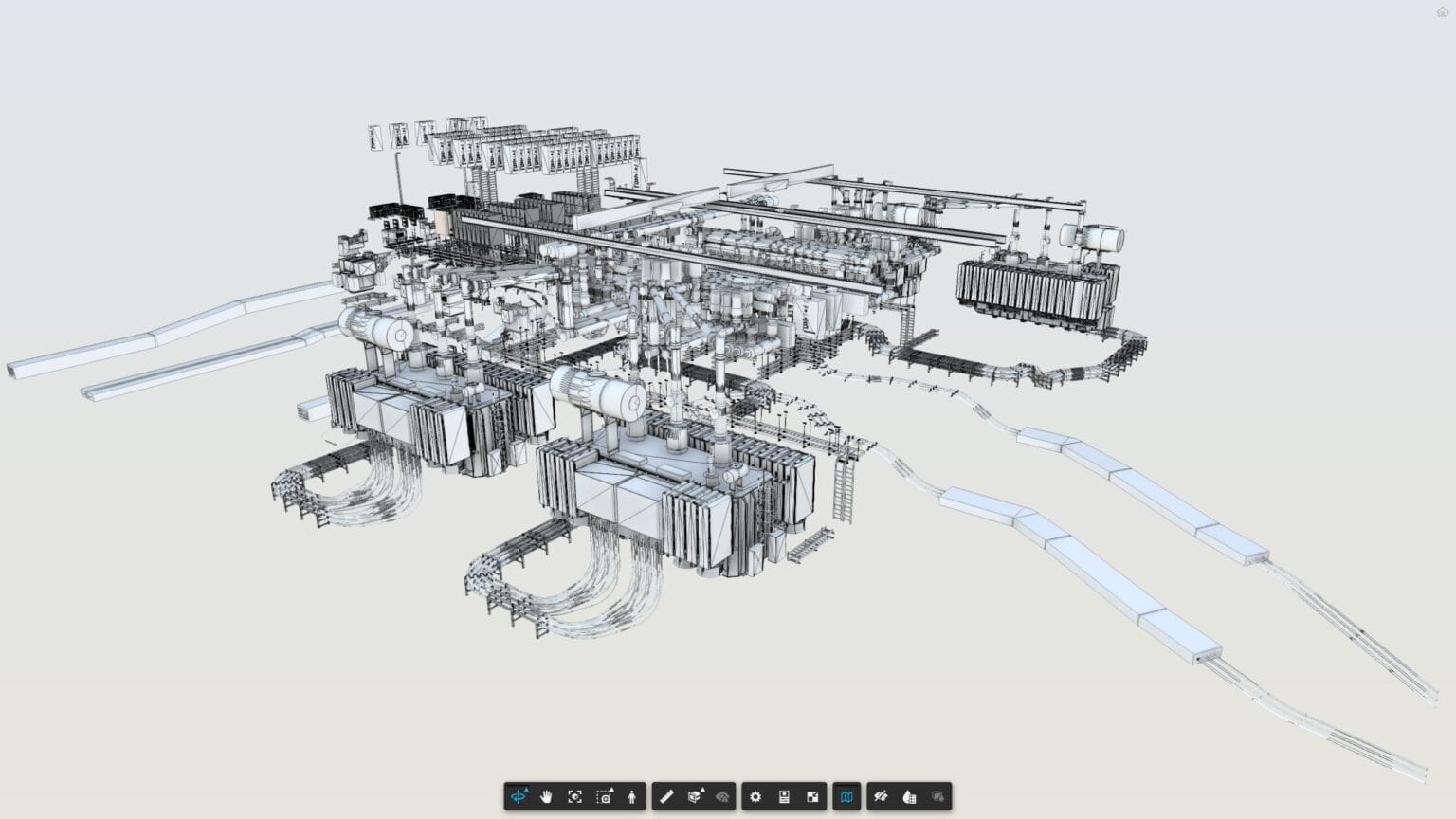Open the Properties panel icon
The width and height of the screenshot is (1456, 819).
784,796
